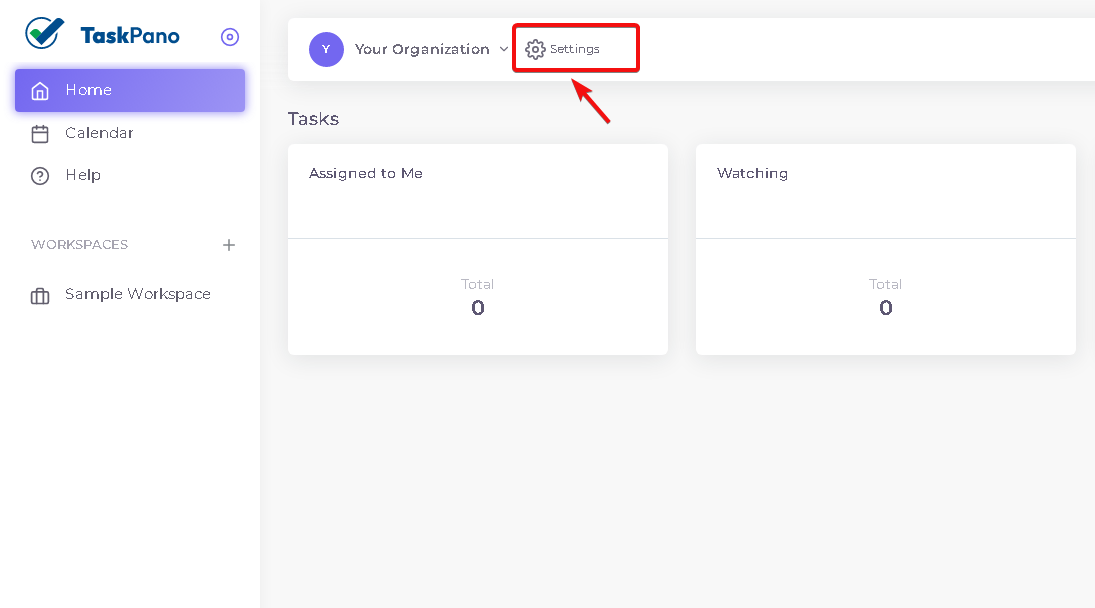
Task: Open the Help question mark icon
Action: click(x=40, y=176)
